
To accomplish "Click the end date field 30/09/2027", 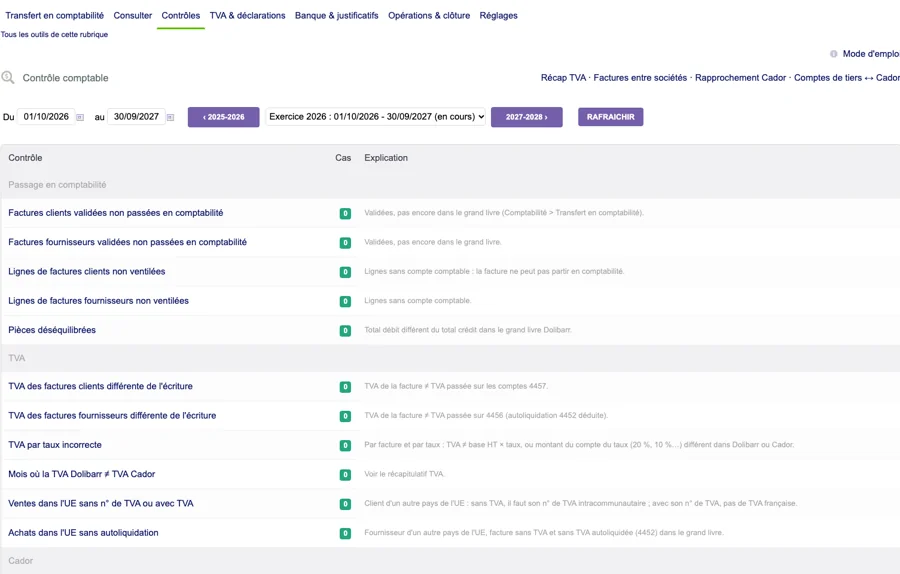I will [136, 117].
